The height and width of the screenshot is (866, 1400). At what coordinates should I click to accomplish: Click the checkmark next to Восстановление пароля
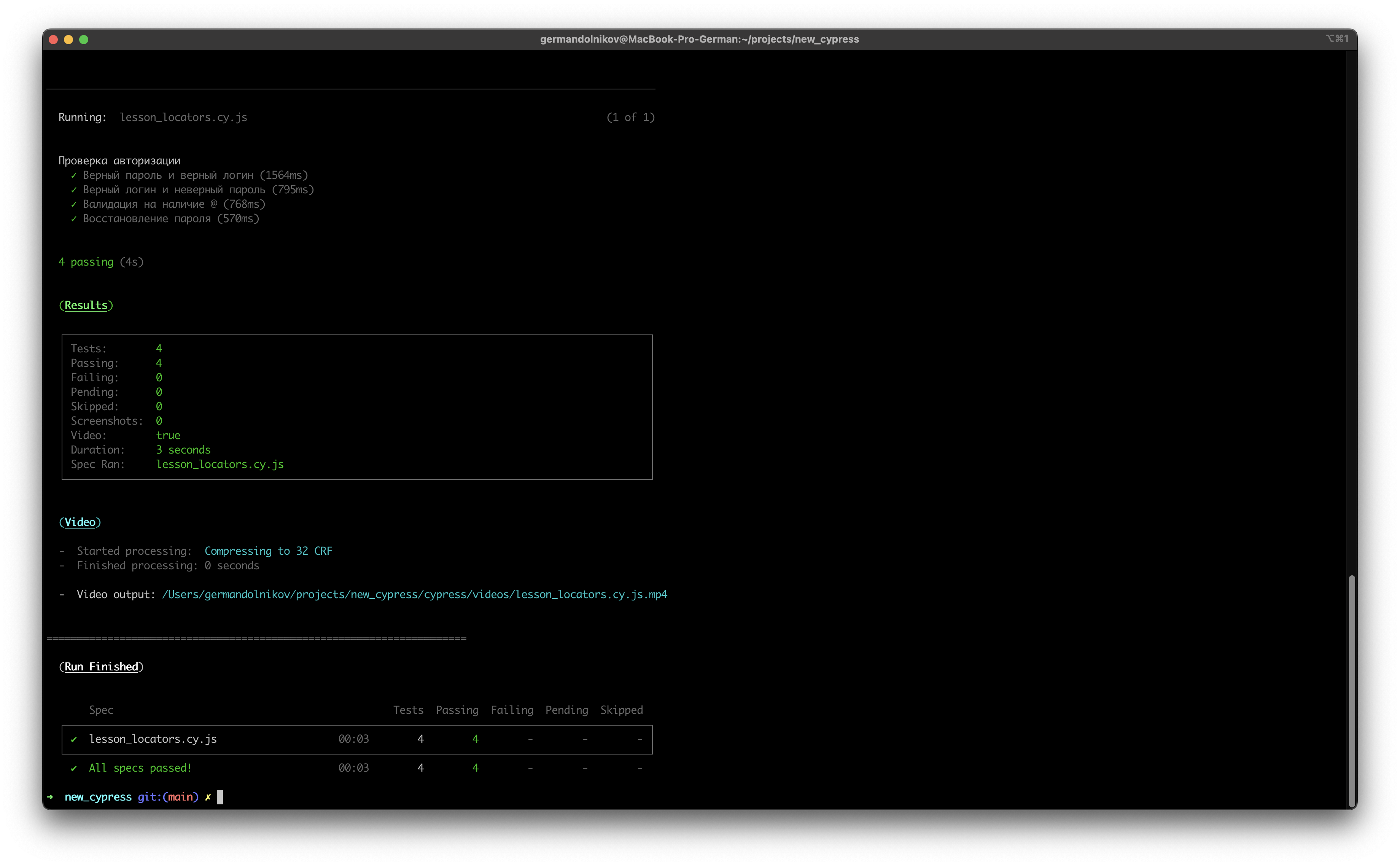(x=74, y=219)
